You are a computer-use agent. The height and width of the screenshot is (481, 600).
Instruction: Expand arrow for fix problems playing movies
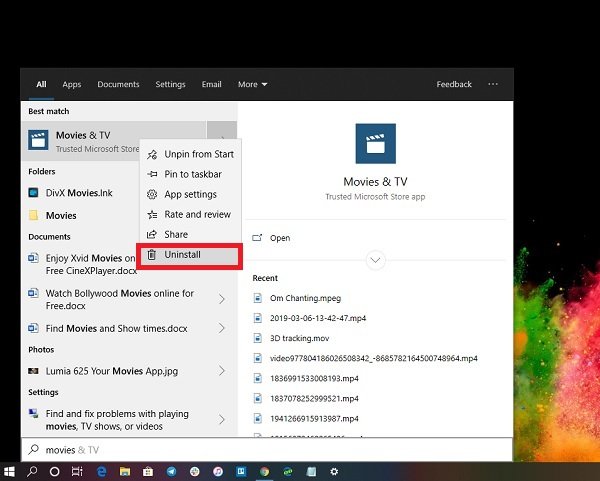222,420
